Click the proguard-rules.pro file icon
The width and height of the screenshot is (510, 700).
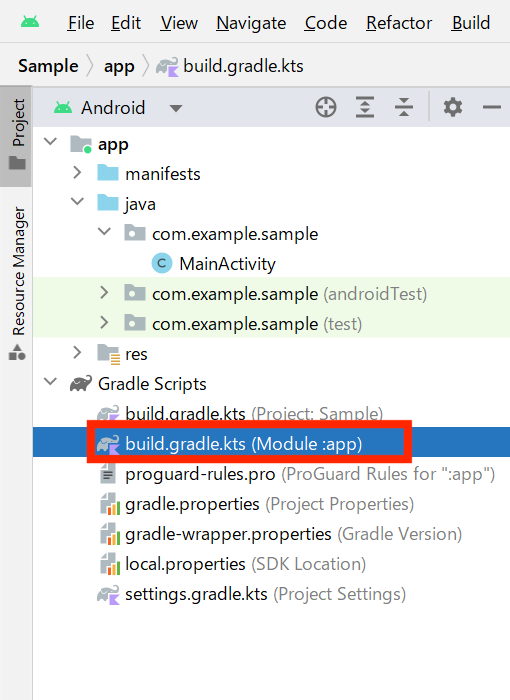pyautogui.click(x=108, y=474)
